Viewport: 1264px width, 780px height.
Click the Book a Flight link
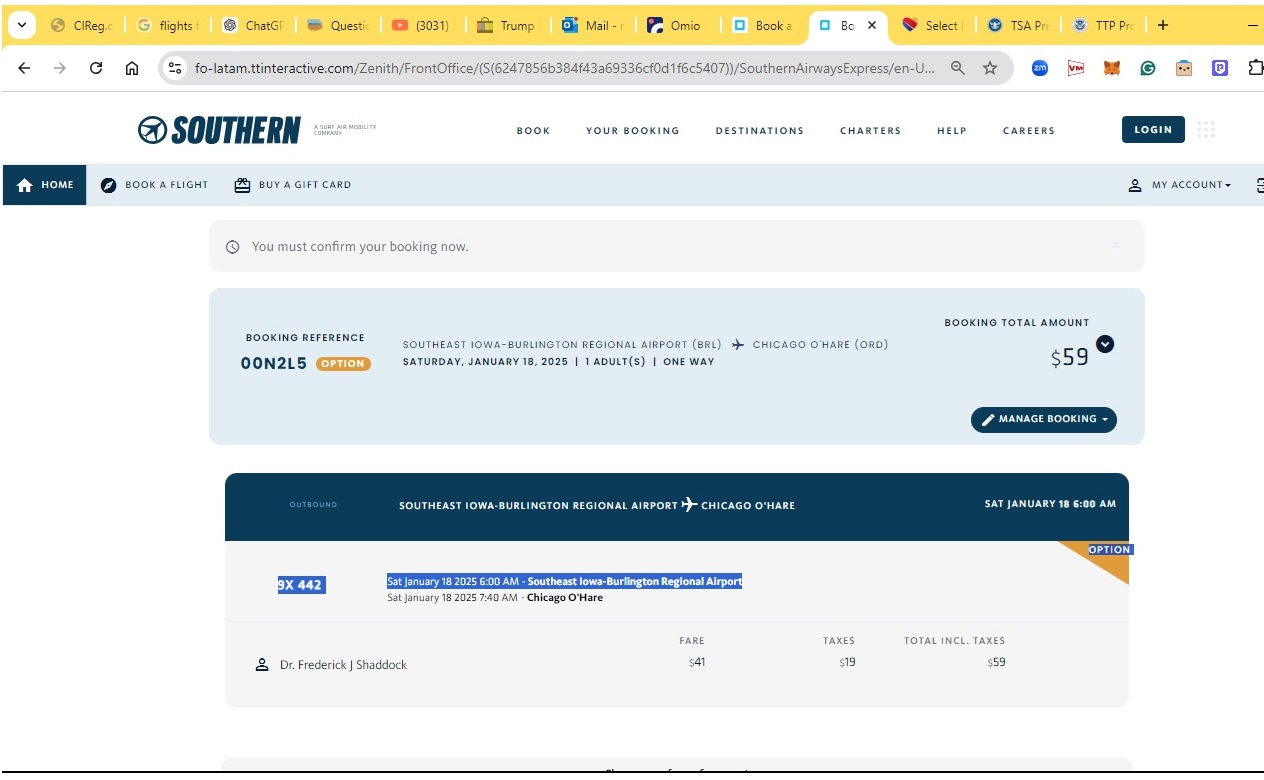tap(154, 185)
